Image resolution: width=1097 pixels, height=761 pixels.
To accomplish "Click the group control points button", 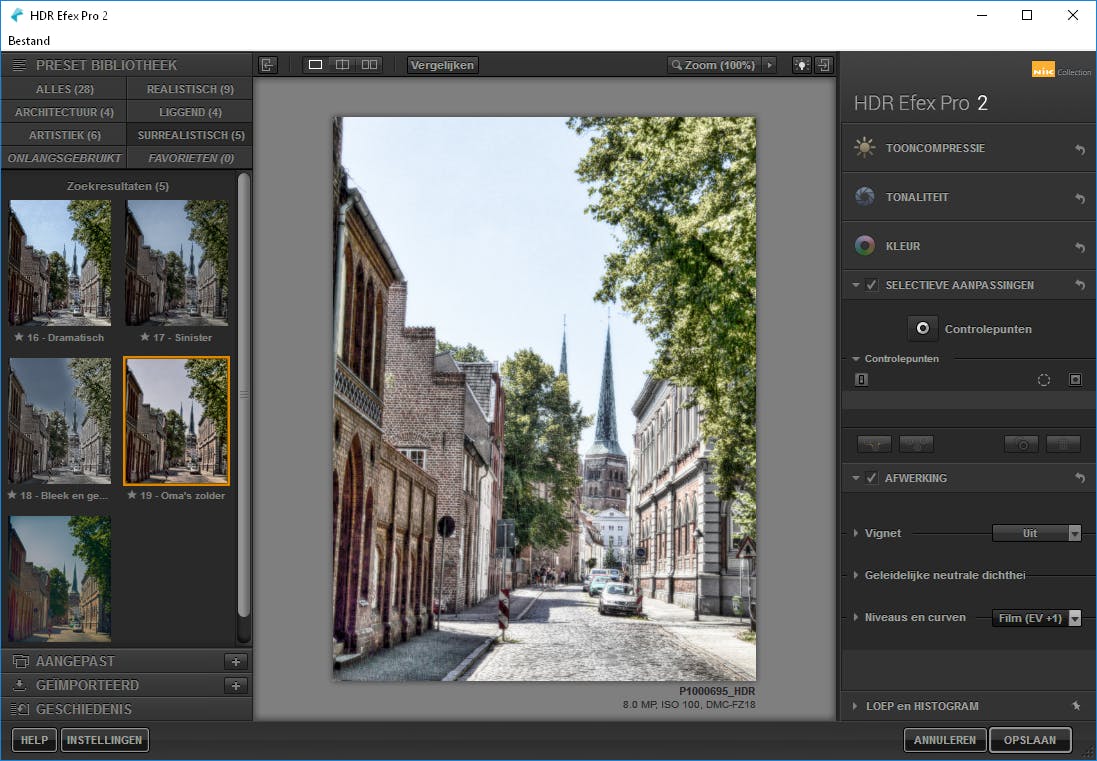I will pyautogui.click(x=874, y=444).
